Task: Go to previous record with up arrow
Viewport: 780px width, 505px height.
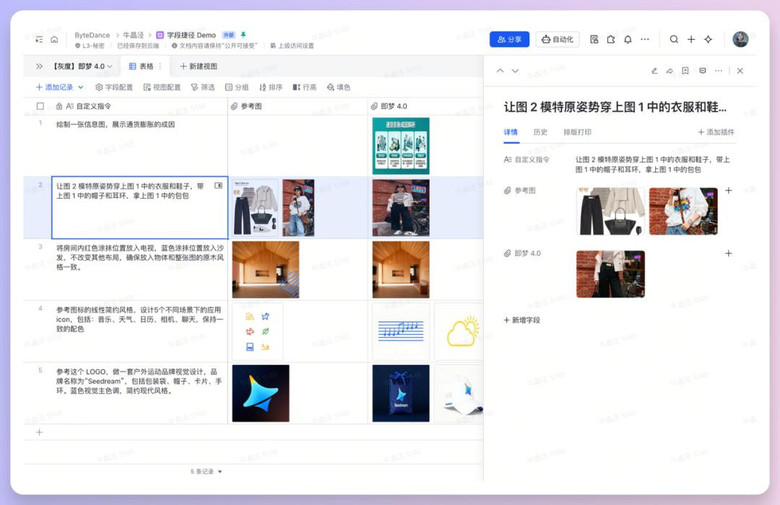Action: click(500, 71)
